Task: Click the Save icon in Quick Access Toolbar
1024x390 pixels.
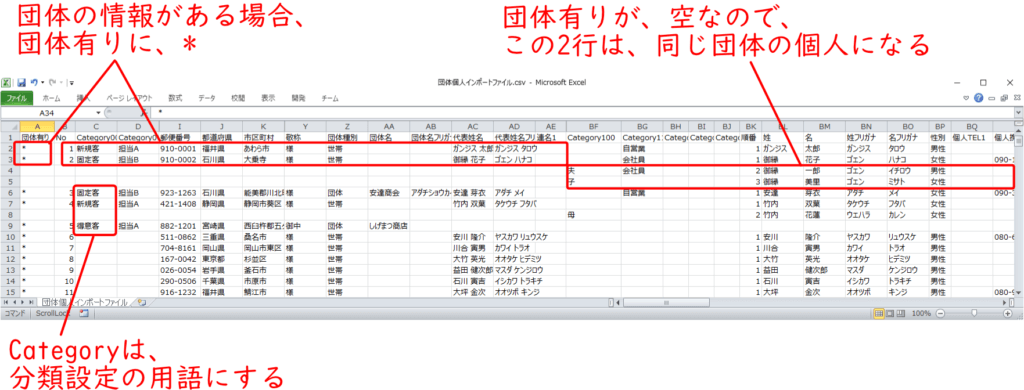Action: pos(21,83)
